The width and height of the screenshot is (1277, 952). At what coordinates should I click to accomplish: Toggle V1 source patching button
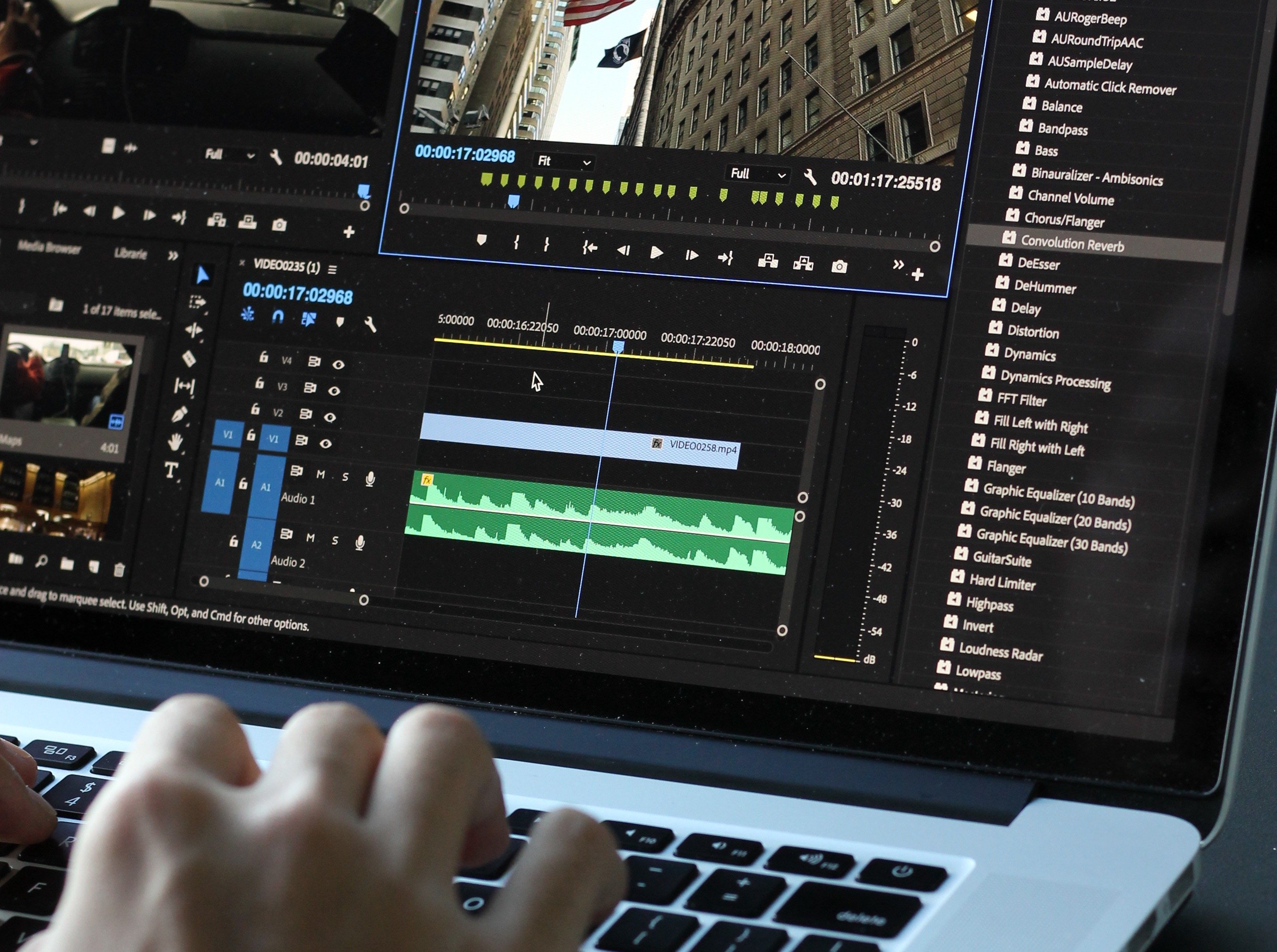(x=228, y=434)
